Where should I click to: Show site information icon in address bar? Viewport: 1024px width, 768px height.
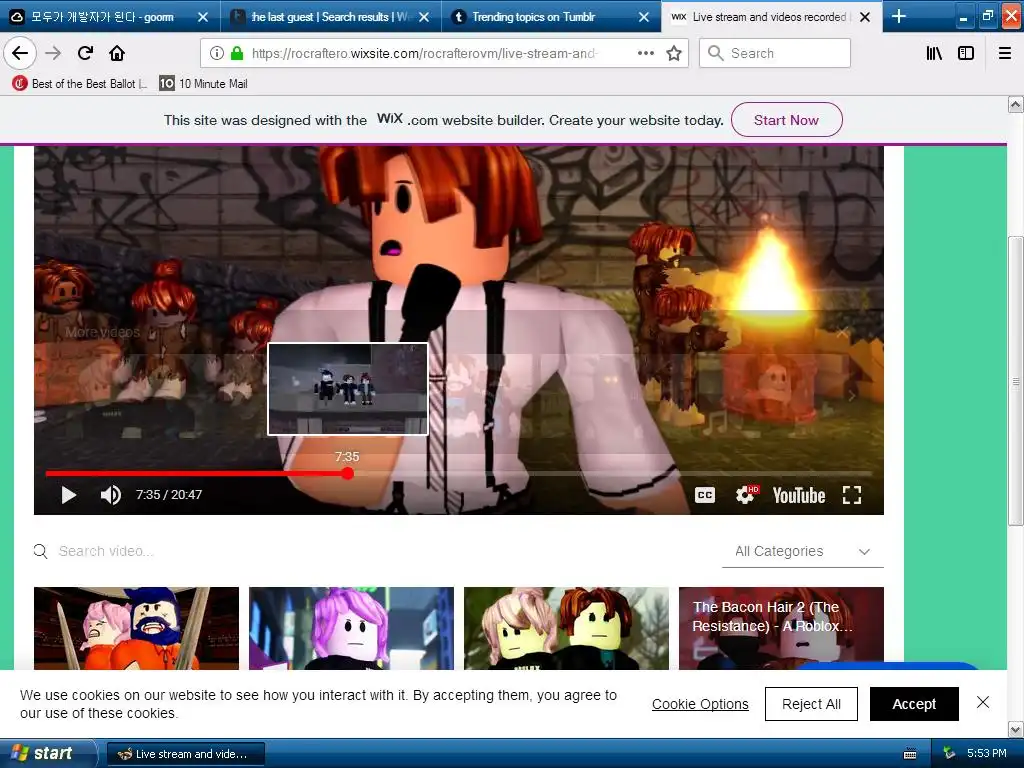[217, 54]
